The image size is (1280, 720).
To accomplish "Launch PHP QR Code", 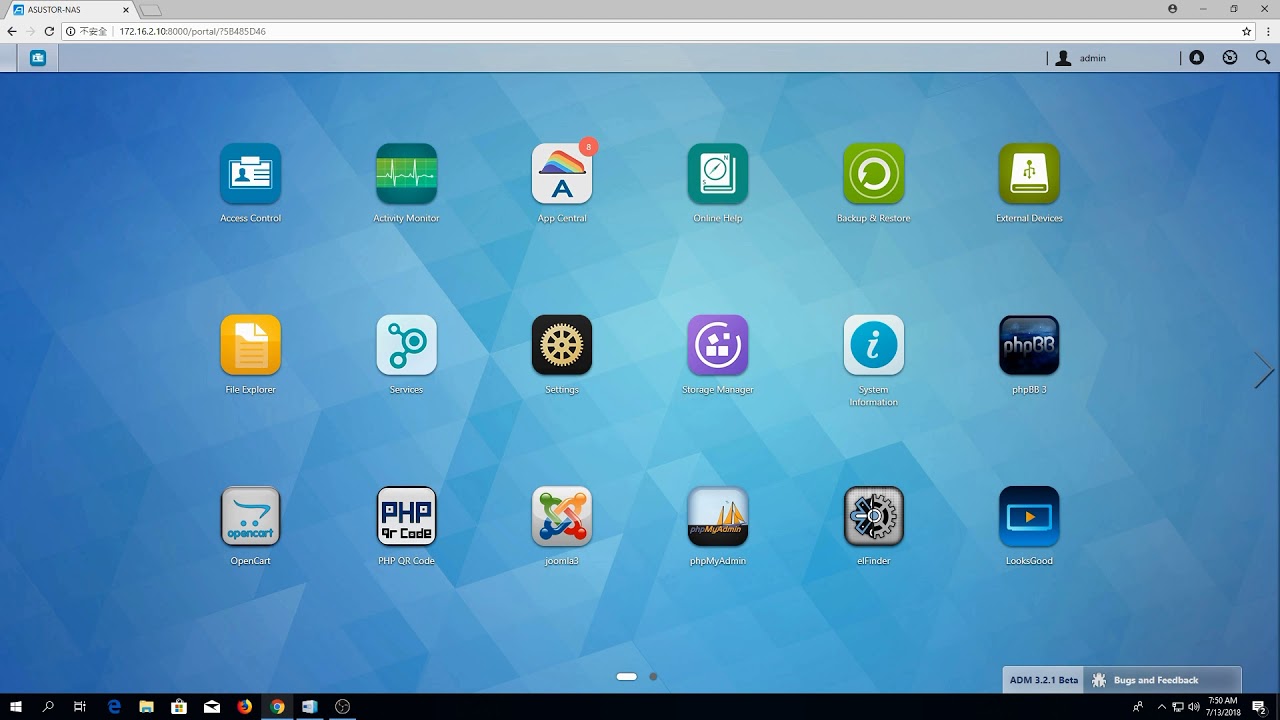I will pos(406,516).
